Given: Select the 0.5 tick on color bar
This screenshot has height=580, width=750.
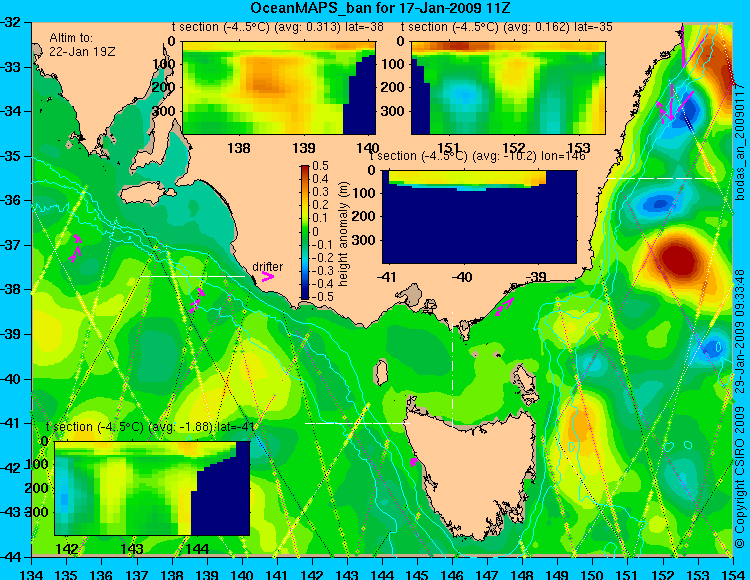Looking at the screenshot, I should 320,166.
